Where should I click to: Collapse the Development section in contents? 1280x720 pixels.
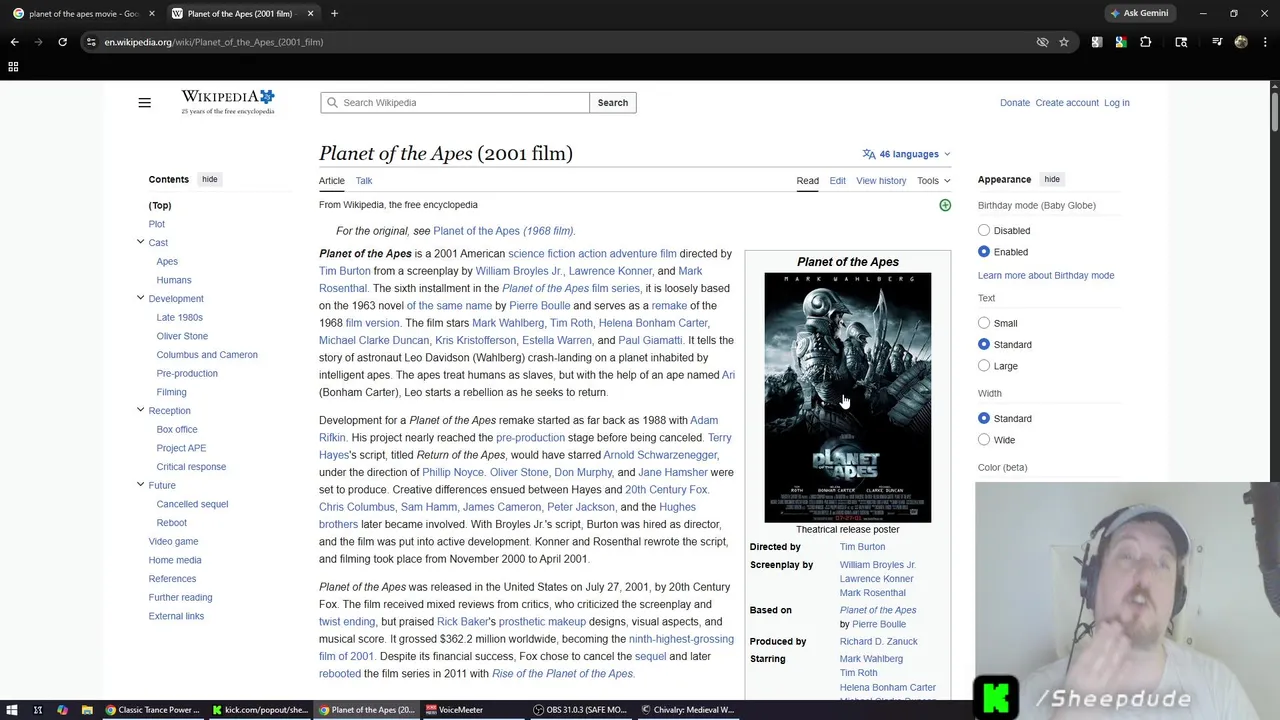point(140,298)
